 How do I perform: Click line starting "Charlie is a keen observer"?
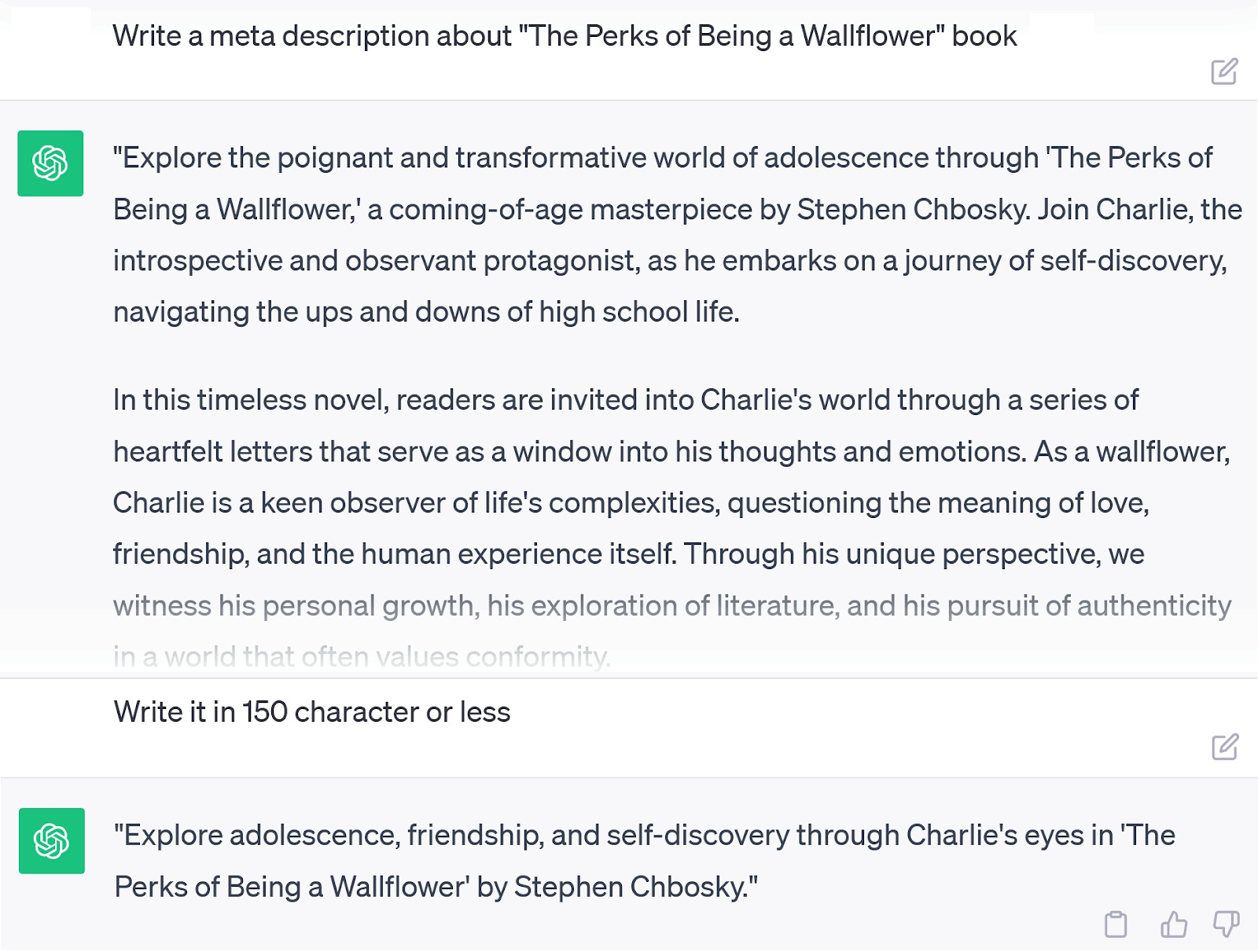pyautogui.click(x=631, y=503)
